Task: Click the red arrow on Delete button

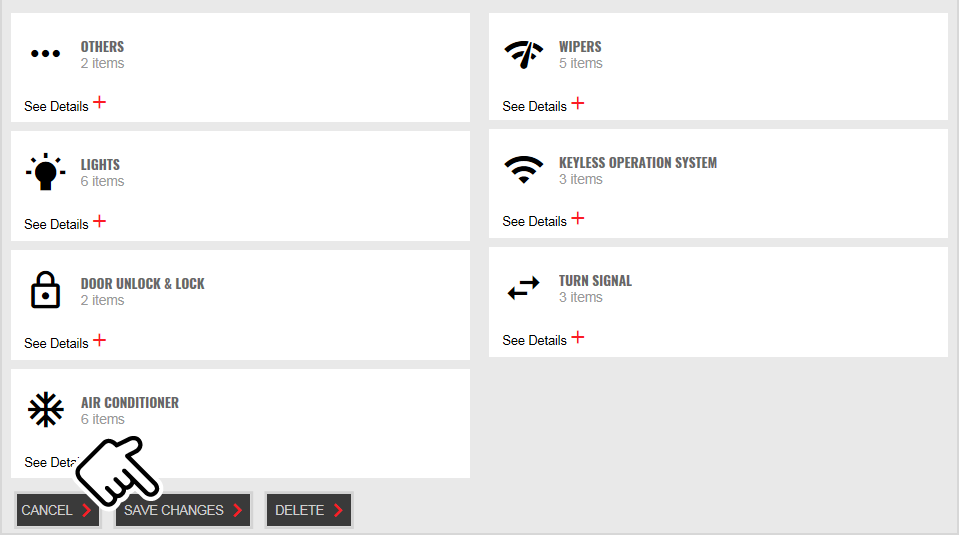Action: coord(338,510)
